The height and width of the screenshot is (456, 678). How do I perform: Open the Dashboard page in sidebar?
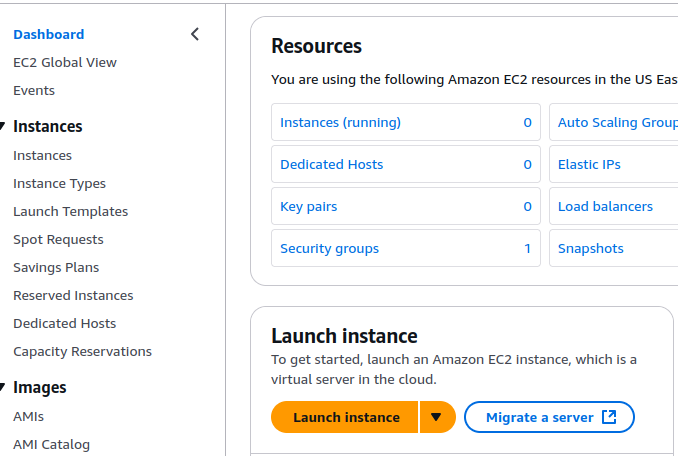tap(48, 34)
